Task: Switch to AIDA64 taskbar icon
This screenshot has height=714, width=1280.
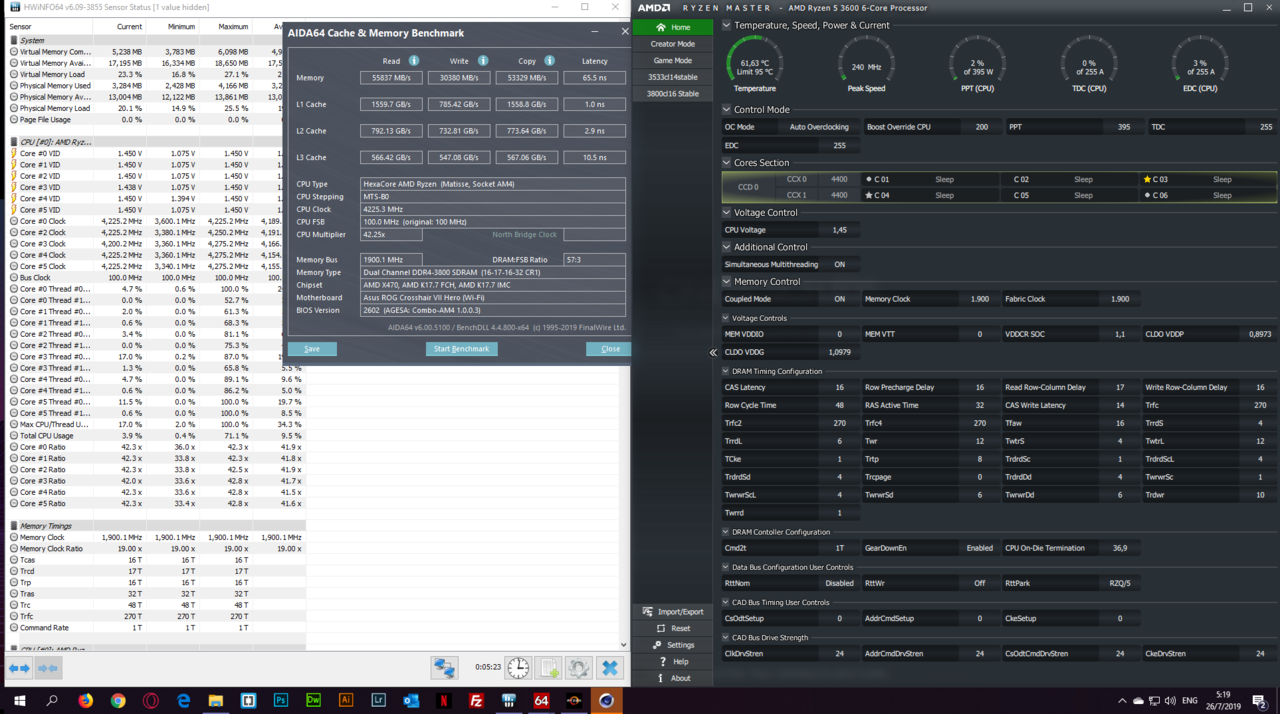Action: pyautogui.click(x=541, y=701)
